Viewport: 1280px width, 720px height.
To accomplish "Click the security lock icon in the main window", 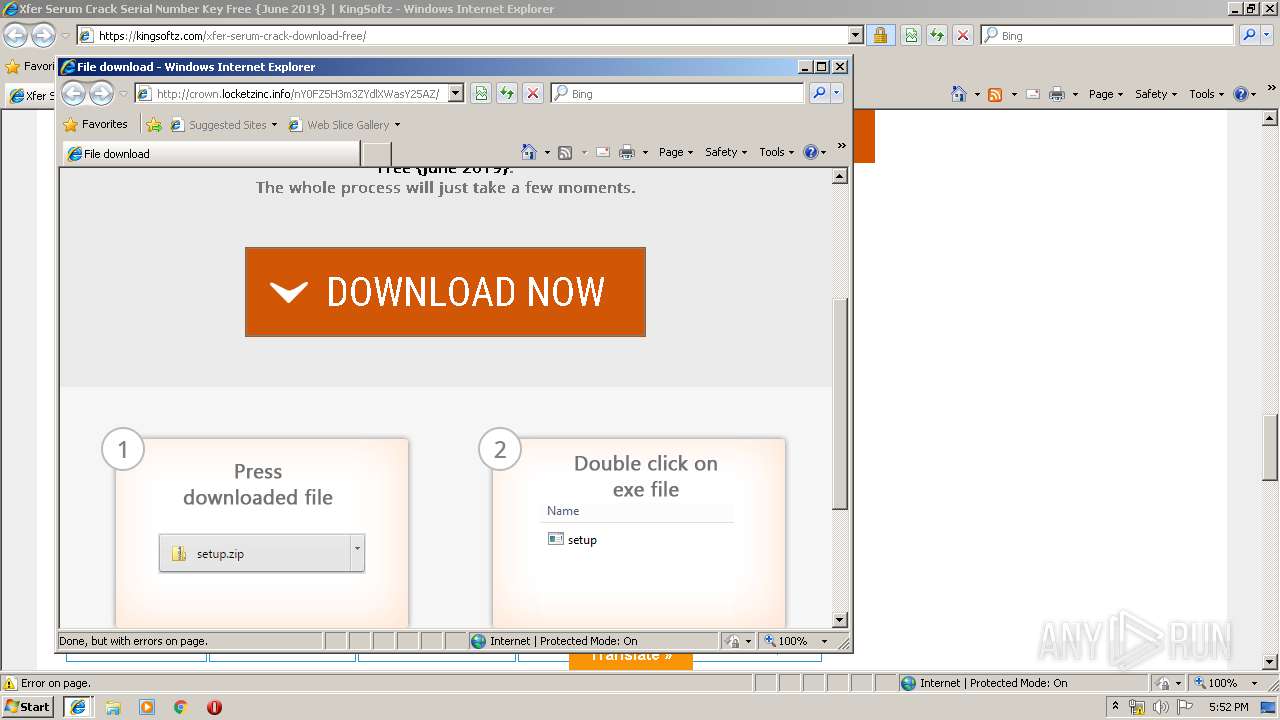I will (880, 35).
